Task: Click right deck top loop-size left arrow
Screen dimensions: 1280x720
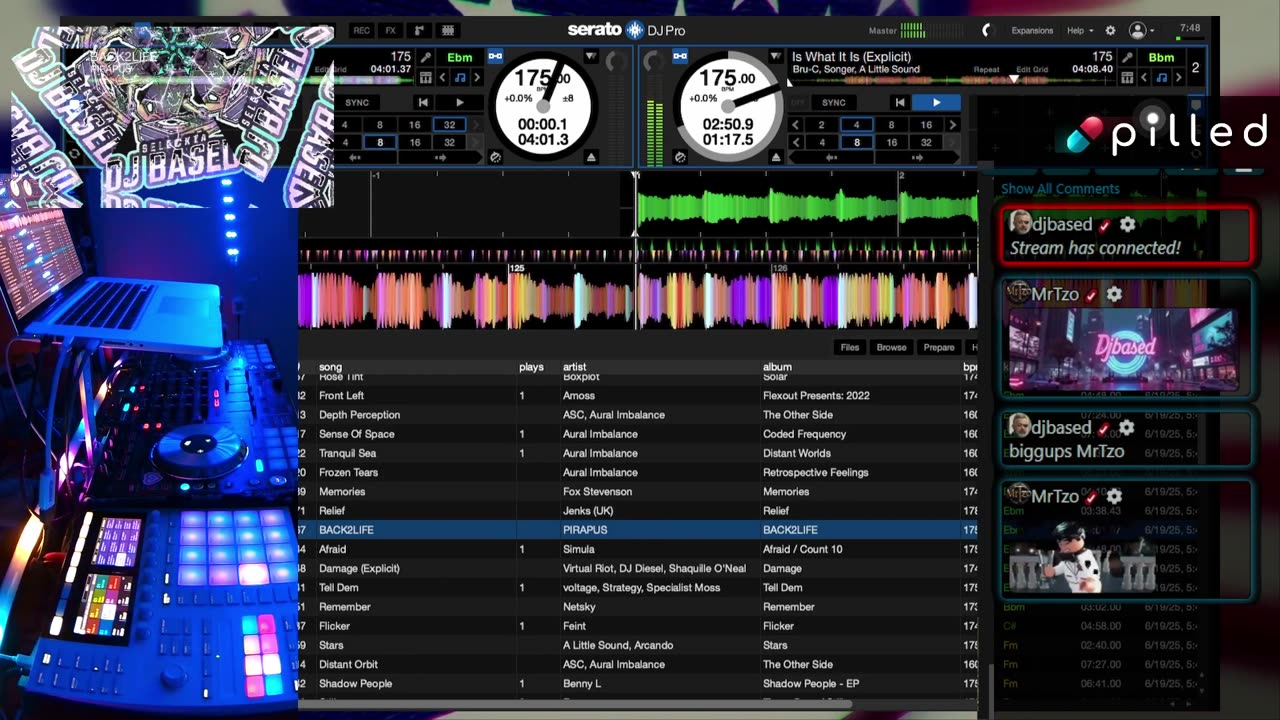Action: [x=796, y=125]
